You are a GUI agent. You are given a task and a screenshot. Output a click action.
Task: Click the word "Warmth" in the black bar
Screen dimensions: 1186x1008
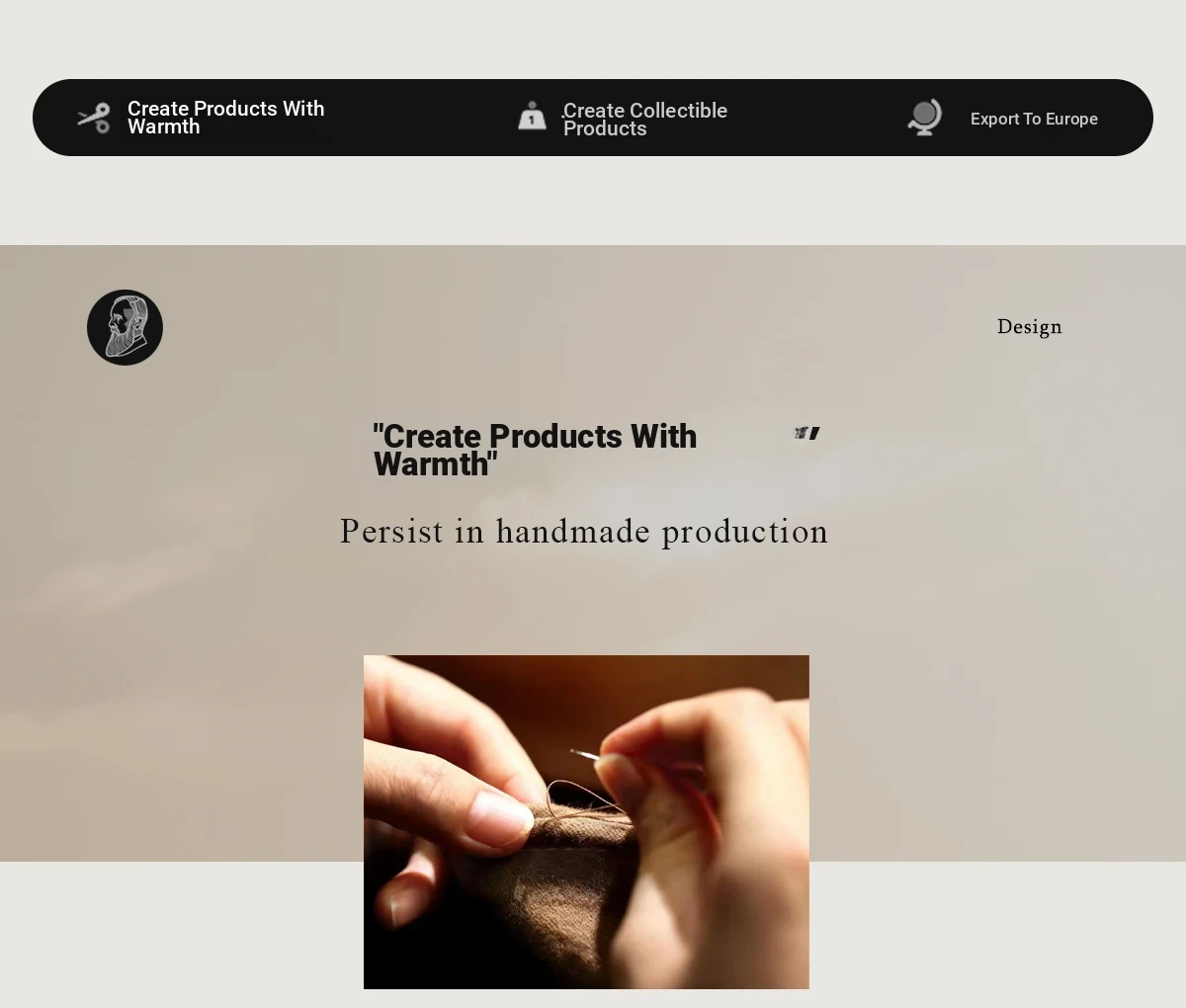point(164,127)
